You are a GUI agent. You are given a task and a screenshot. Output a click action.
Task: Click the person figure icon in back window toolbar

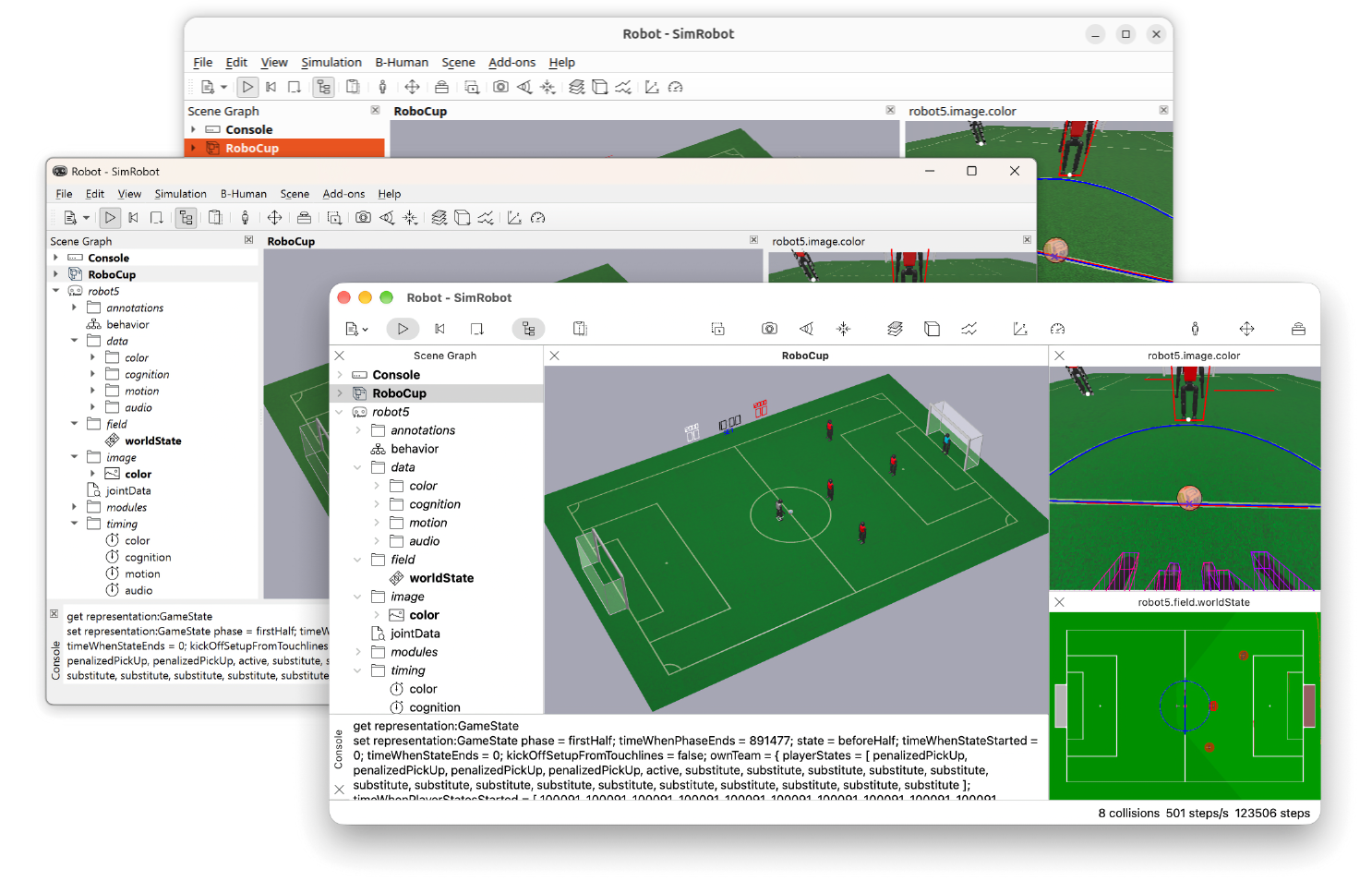(382, 87)
